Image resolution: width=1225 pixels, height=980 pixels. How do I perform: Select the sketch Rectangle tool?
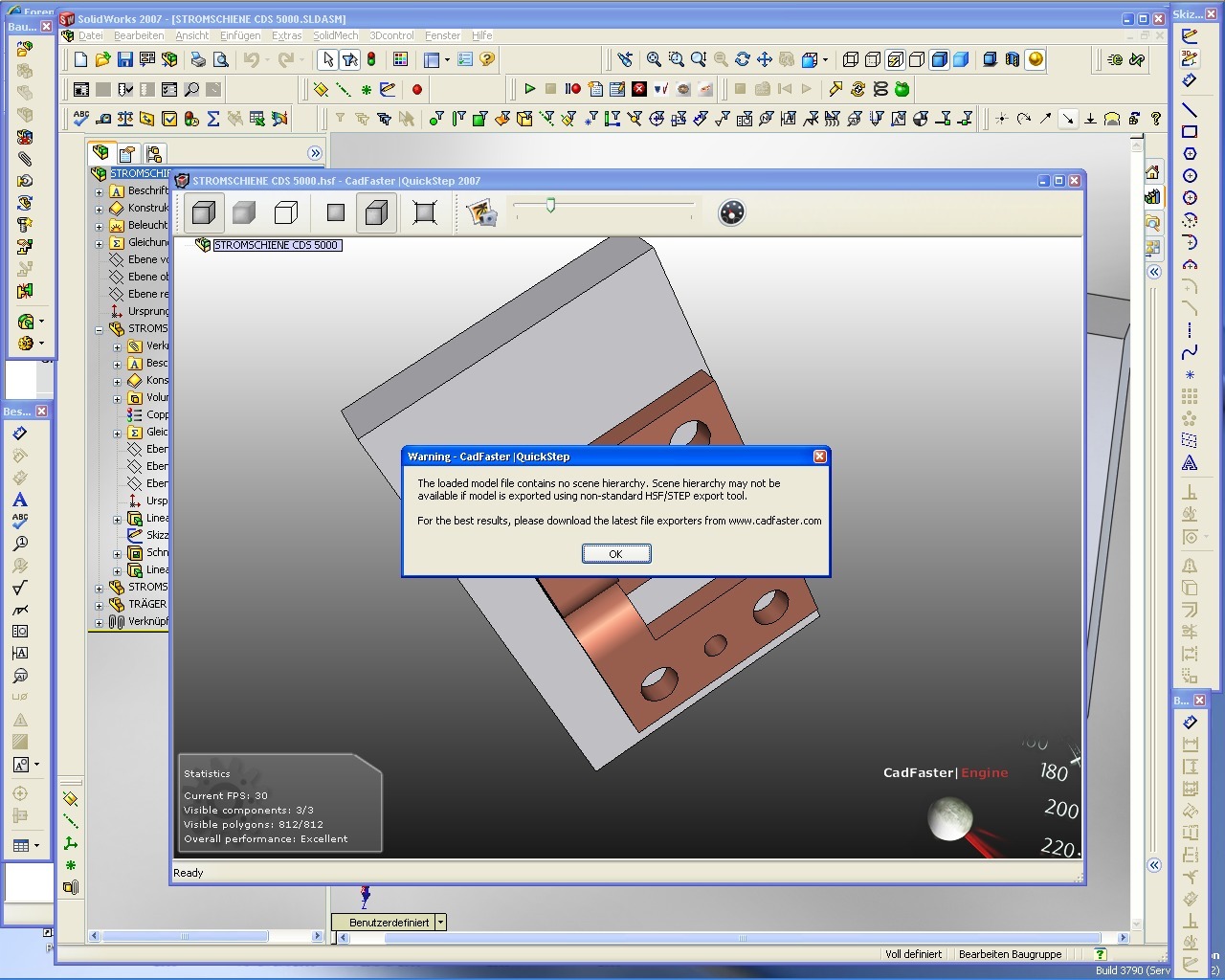pyautogui.click(x=1190, y=132)
